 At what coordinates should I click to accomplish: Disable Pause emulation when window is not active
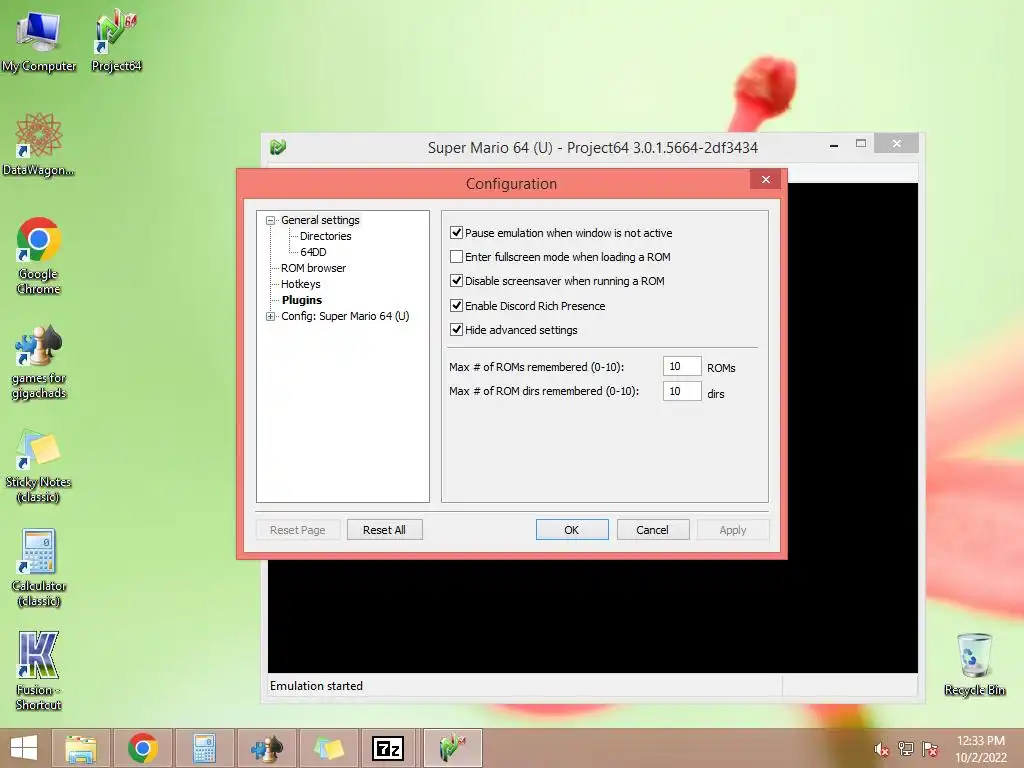456,232
